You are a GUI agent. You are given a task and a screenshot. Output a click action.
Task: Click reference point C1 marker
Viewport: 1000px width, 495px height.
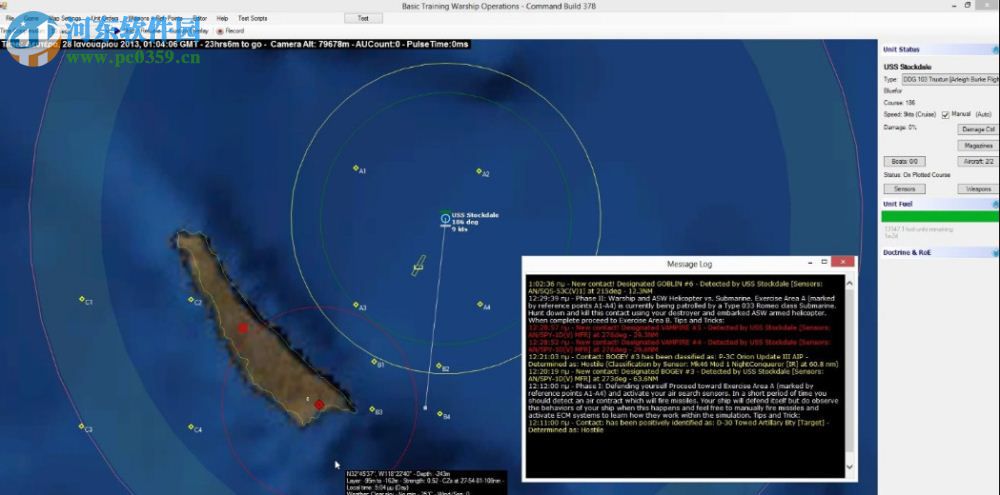(x=82, y=299)
